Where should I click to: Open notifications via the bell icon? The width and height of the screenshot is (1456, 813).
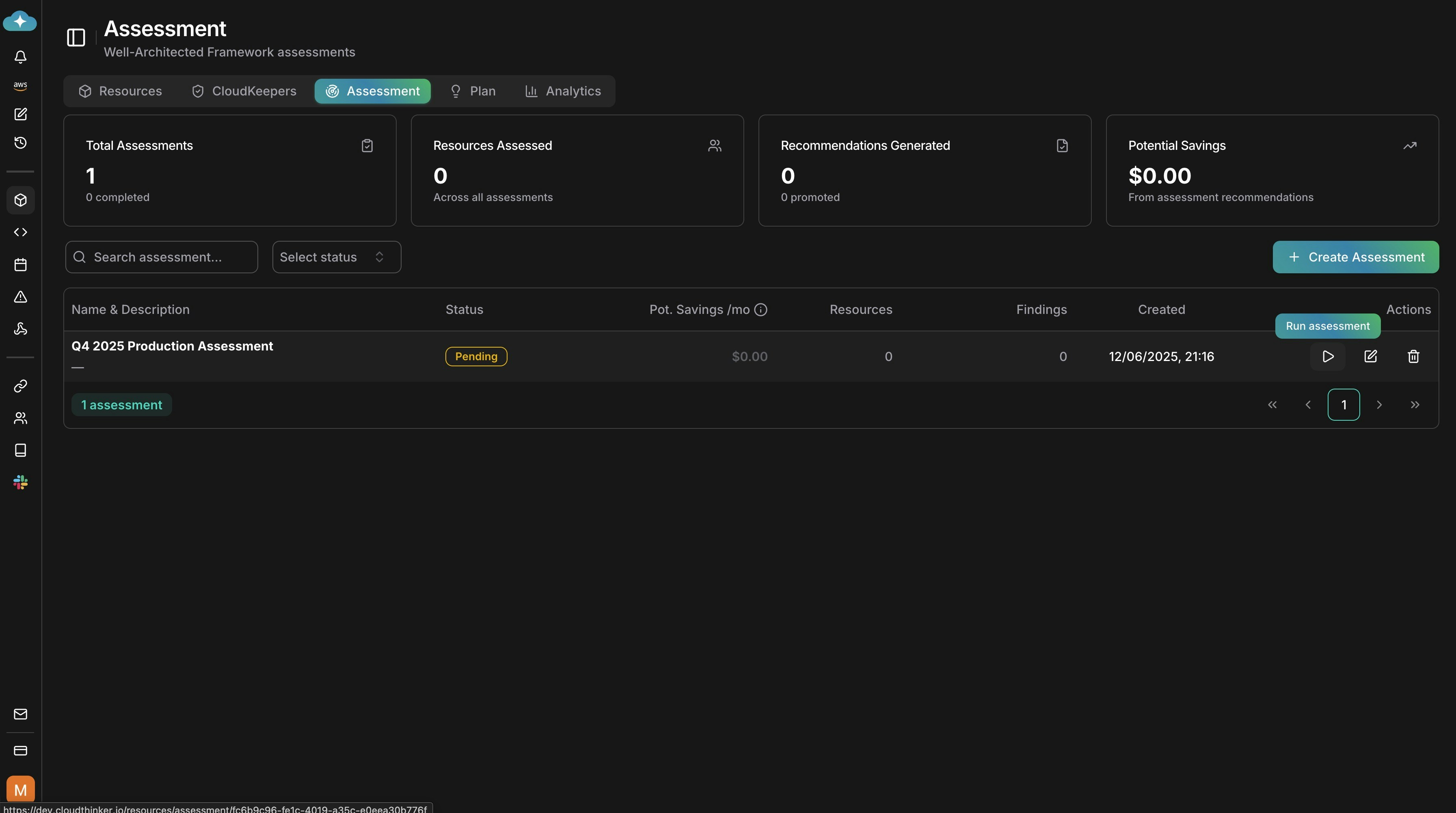[x=20, y=56]
